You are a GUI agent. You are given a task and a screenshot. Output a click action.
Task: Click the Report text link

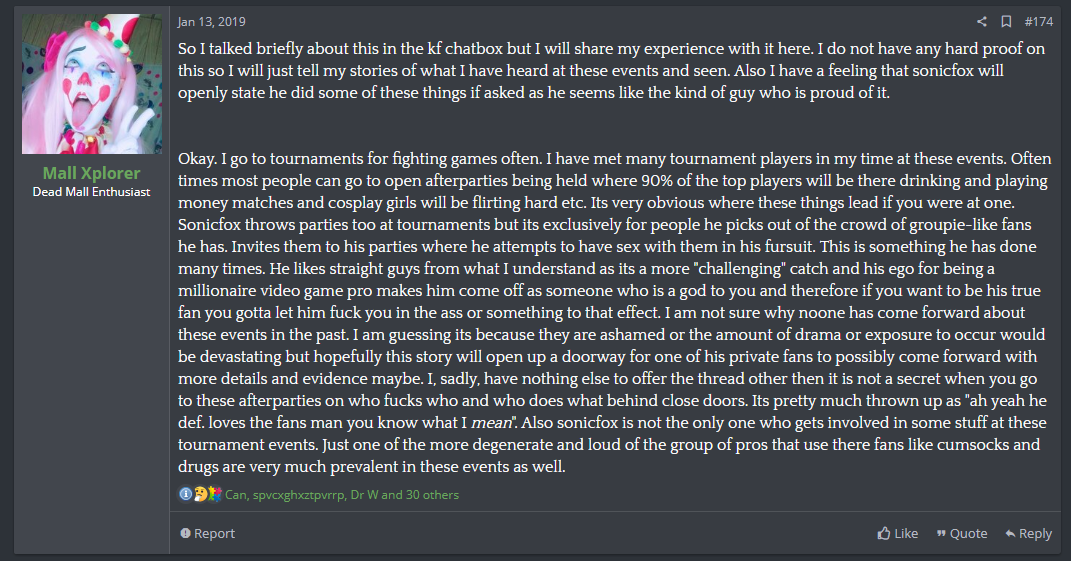pyautogui.click(x=214, y=533)
